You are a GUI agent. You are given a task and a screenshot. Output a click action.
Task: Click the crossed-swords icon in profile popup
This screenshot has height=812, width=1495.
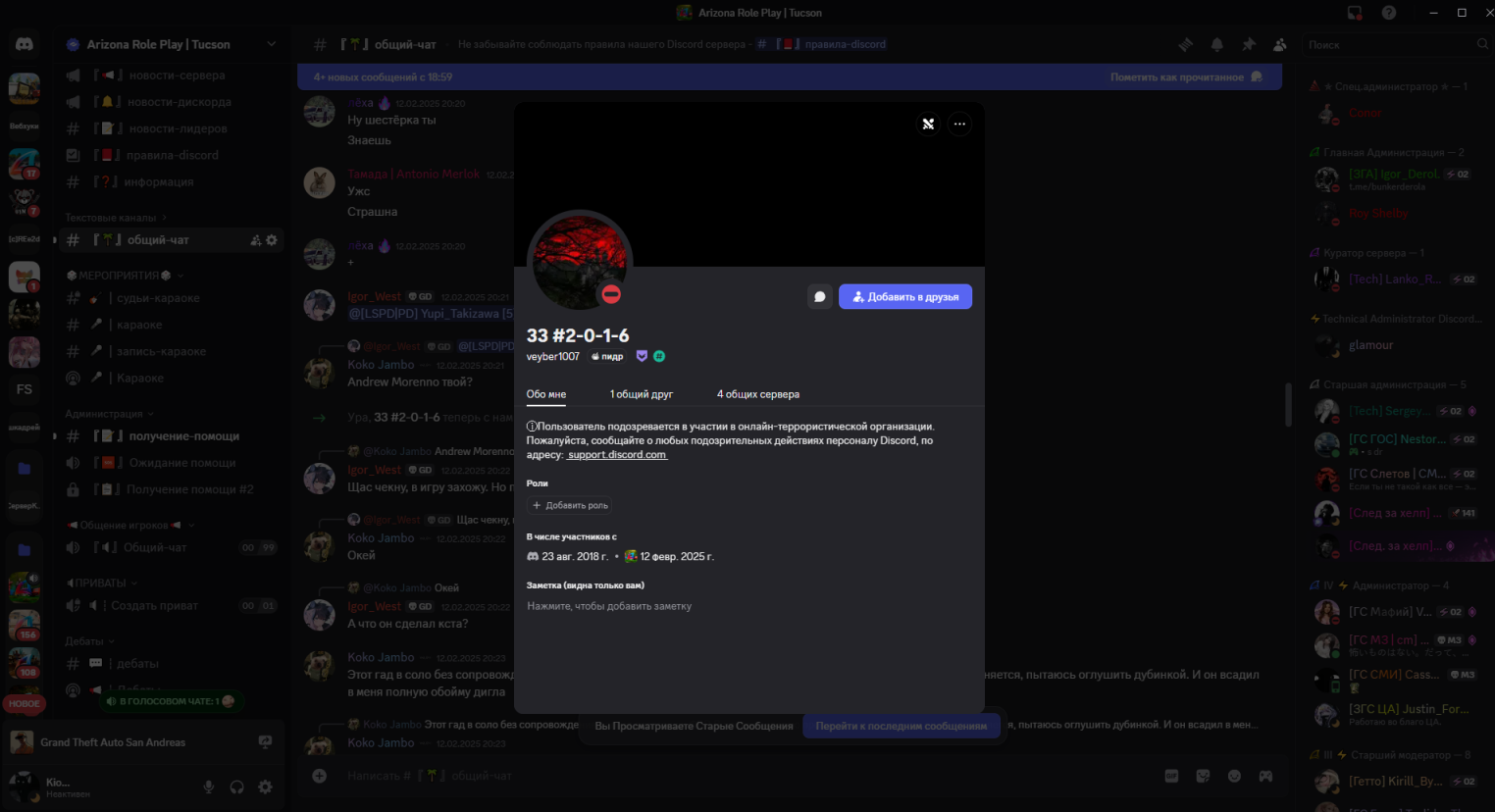click(x=928, y=124)
